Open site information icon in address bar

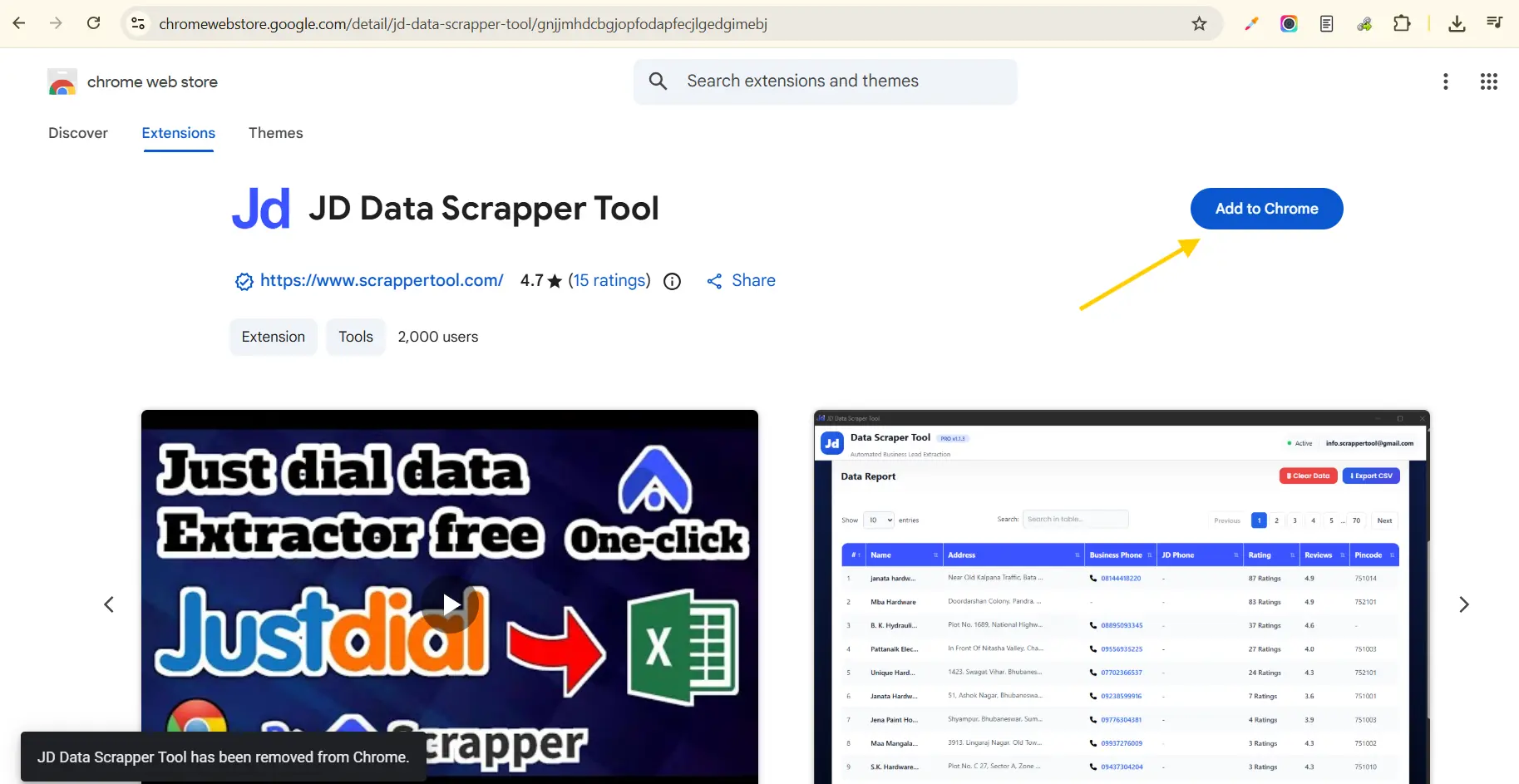click(x=138, y=23)
